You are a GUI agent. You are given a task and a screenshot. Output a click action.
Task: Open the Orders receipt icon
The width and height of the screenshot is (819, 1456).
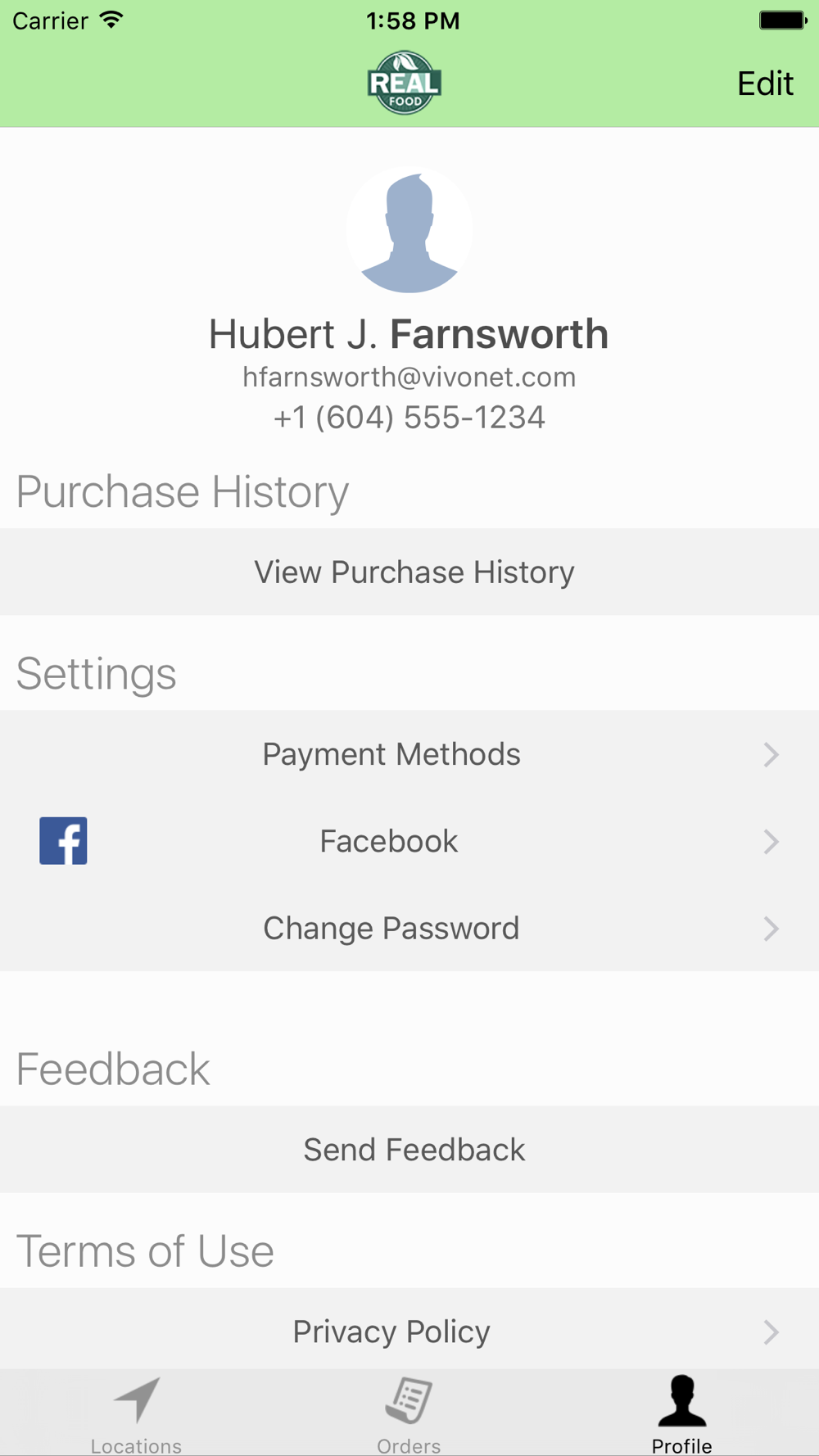point(409,1400)
